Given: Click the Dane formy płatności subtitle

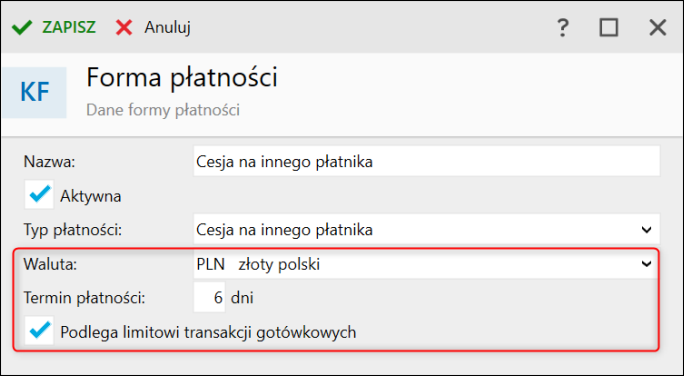Looking at the screenshot, I should click(163, 109).
